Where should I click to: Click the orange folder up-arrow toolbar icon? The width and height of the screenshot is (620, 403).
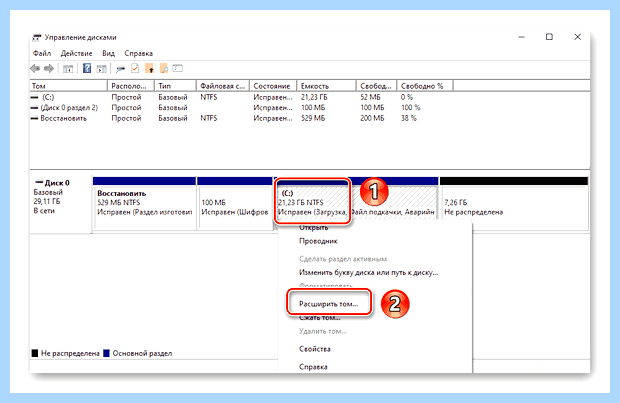(149, 69)
